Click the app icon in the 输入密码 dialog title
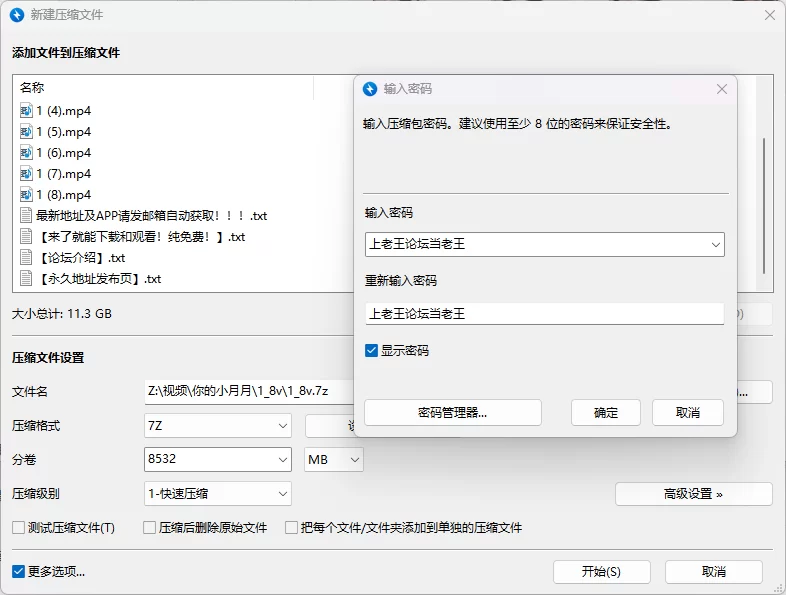The image size is (786, 595). (x=370, y=89)
